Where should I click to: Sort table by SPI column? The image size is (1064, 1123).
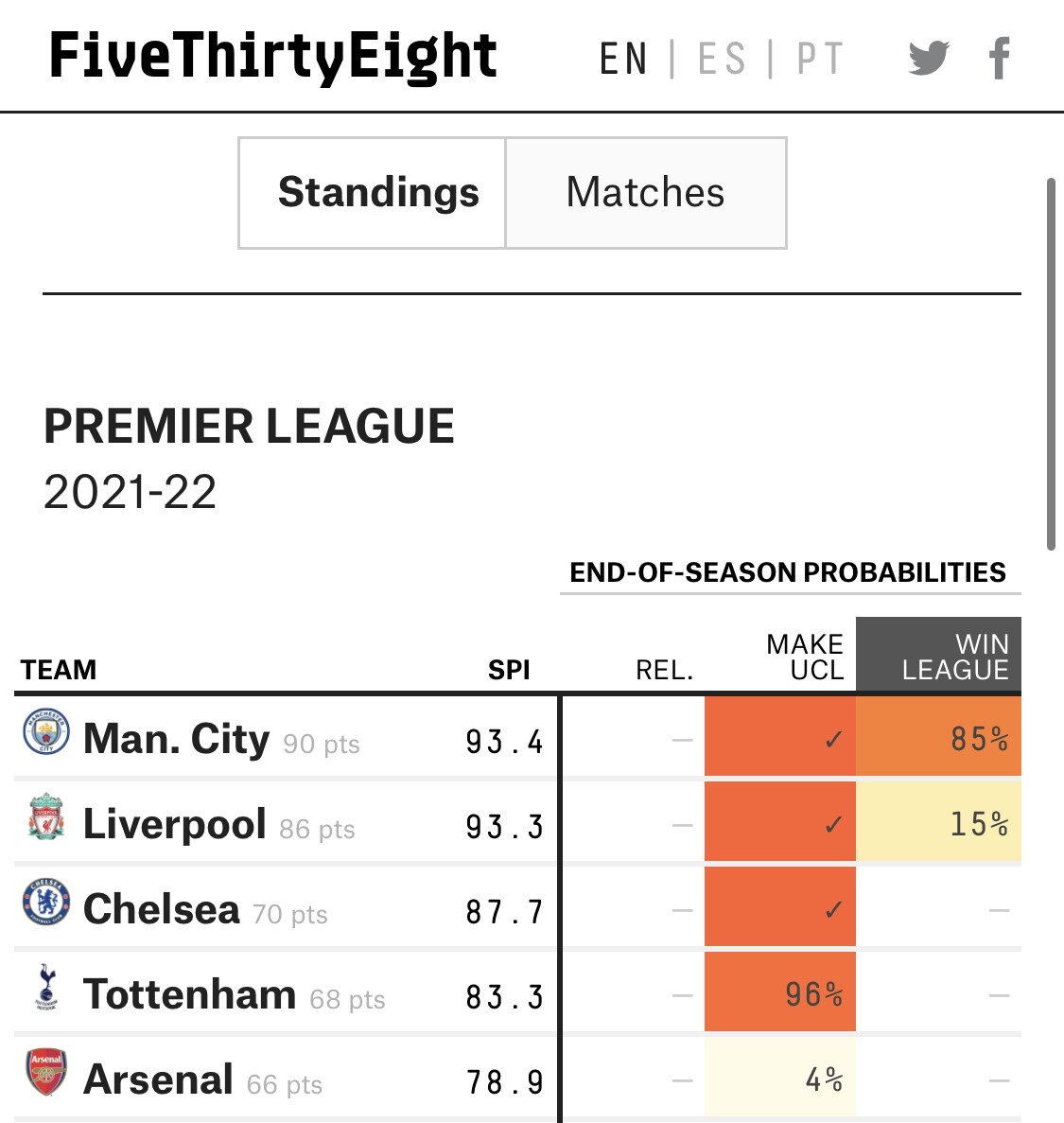(509, 670)
